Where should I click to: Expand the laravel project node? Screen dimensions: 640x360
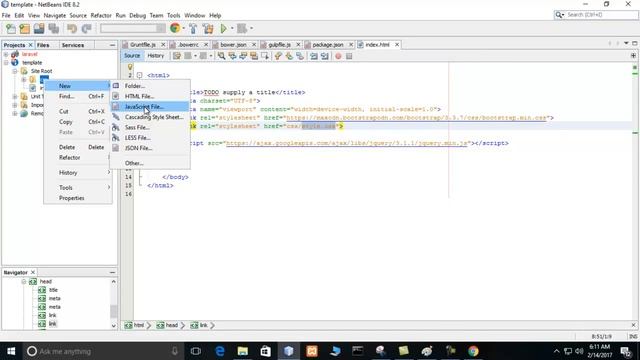click(6, 54)
